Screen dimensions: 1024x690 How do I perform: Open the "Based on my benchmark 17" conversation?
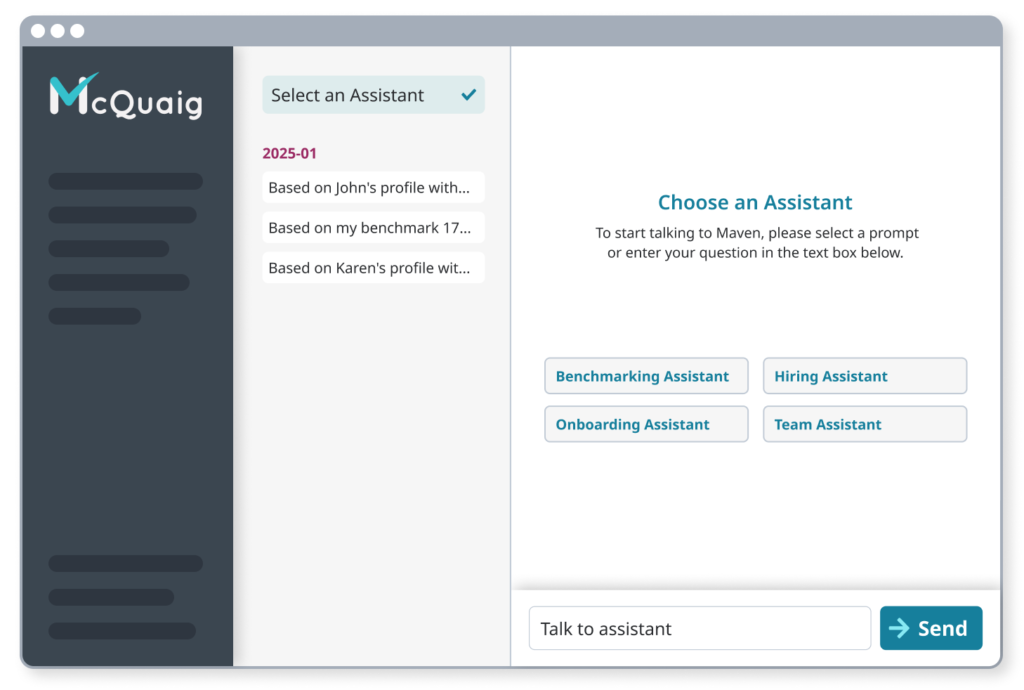pyautogui.click(x=373, y=228)
